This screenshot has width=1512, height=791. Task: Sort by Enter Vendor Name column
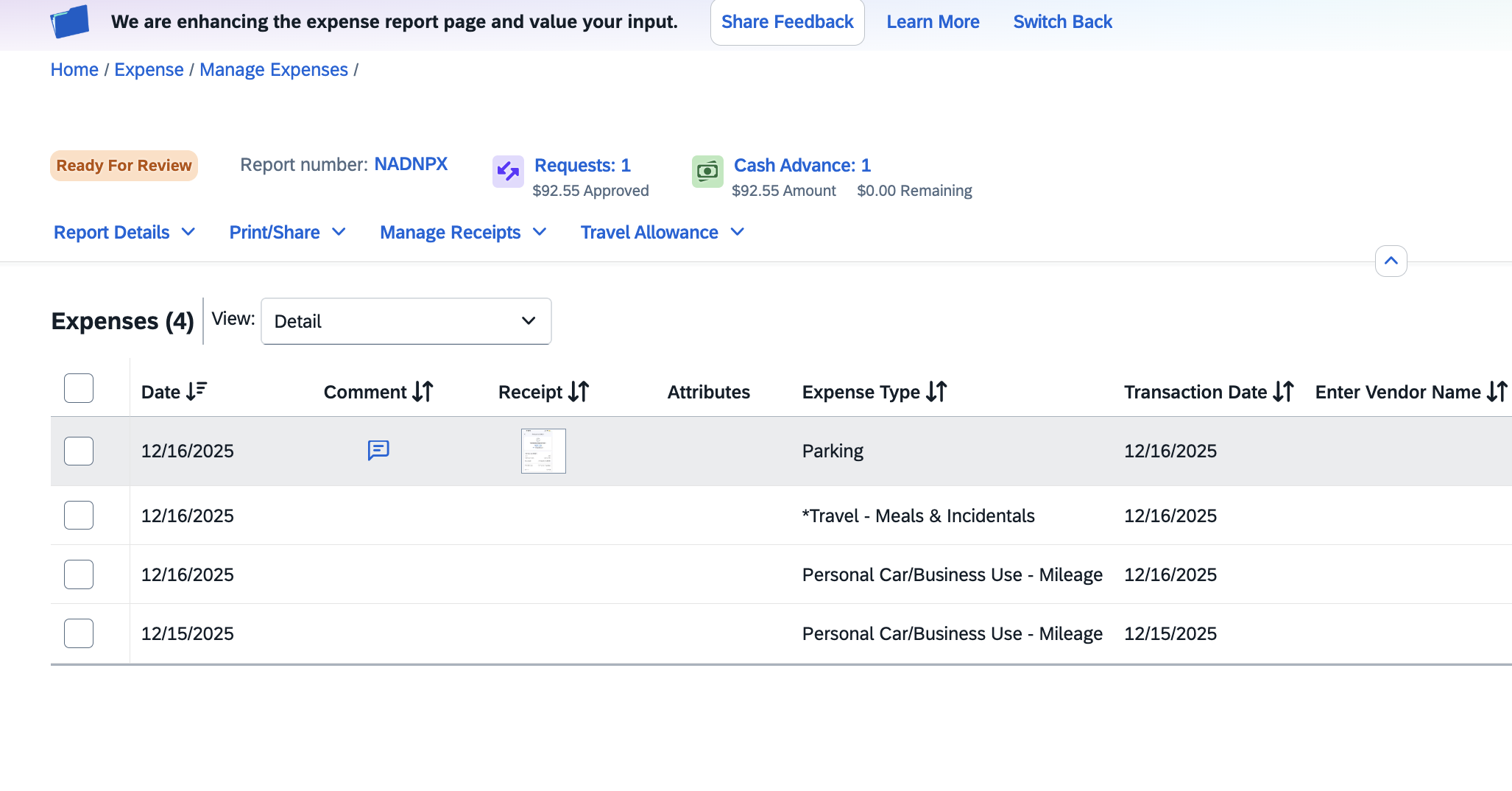point(1497,391)
